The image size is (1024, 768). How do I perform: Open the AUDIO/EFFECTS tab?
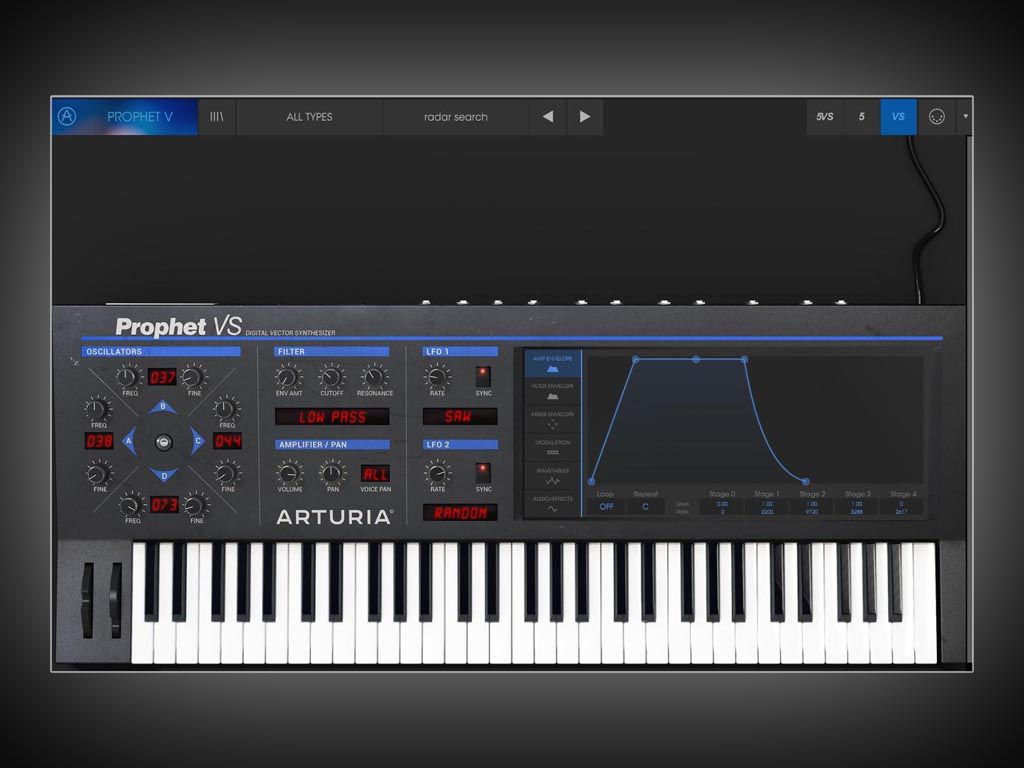coord(552,504)
